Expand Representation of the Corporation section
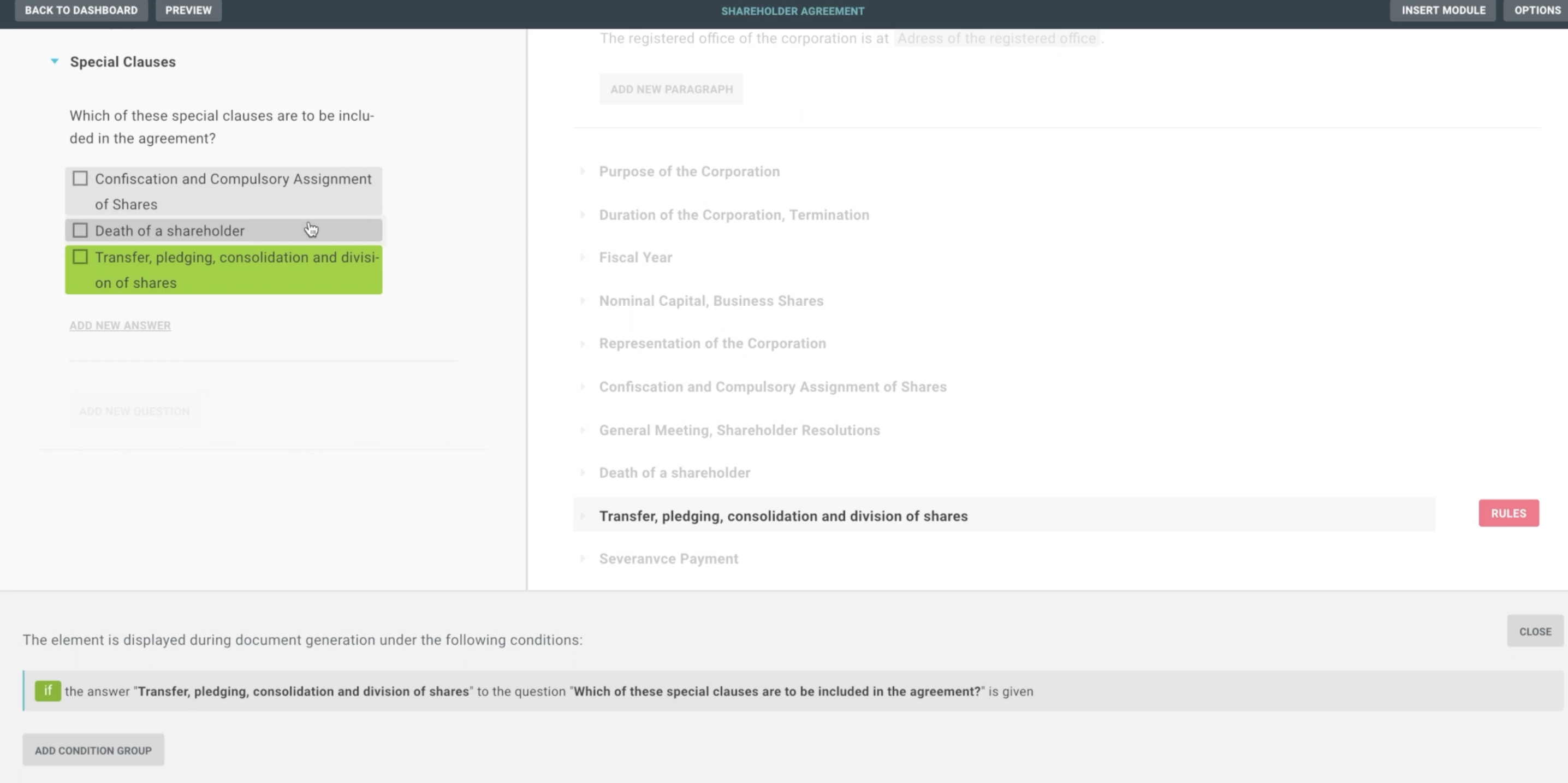 coord(583,343)
